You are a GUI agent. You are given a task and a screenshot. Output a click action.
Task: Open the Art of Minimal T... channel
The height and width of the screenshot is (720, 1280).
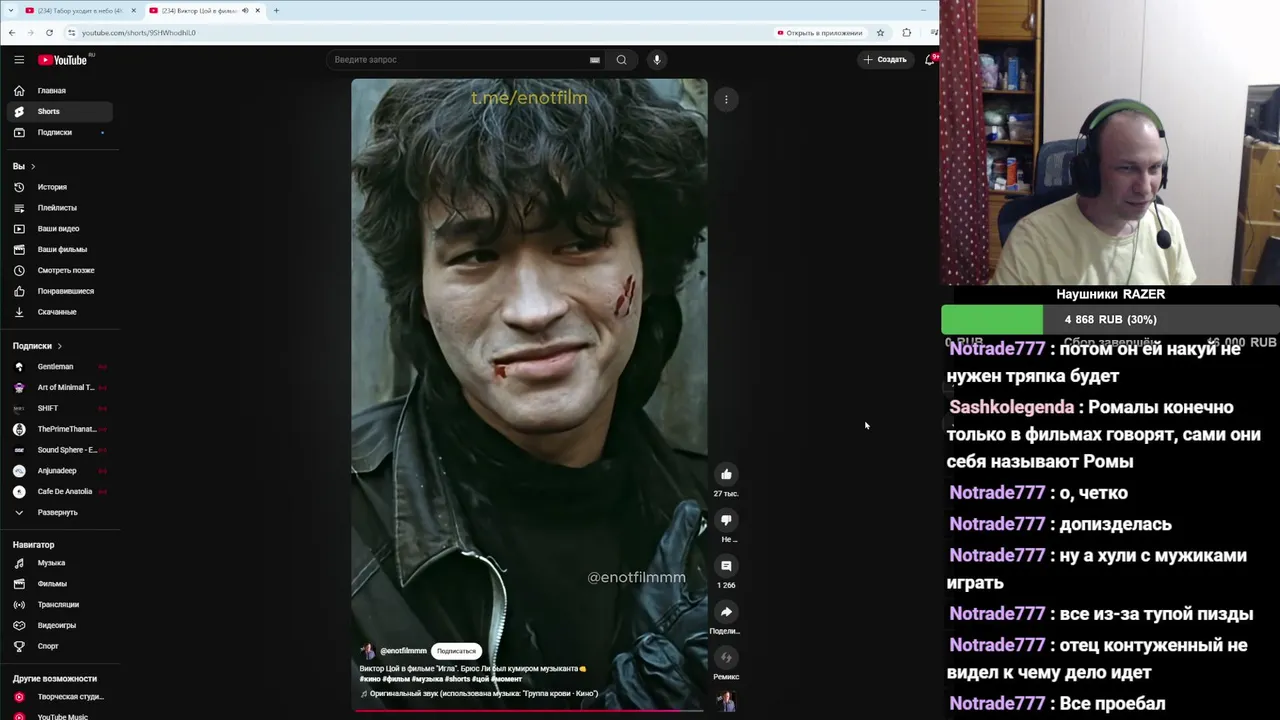coord(60,387)
